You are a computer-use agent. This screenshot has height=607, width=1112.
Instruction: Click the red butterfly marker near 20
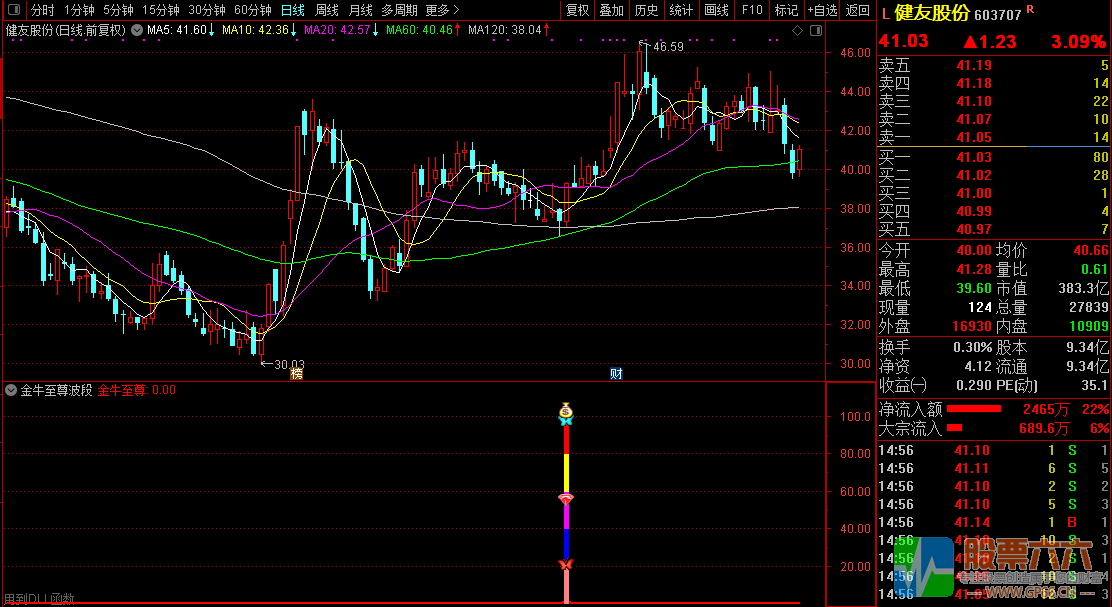point(565,566)
